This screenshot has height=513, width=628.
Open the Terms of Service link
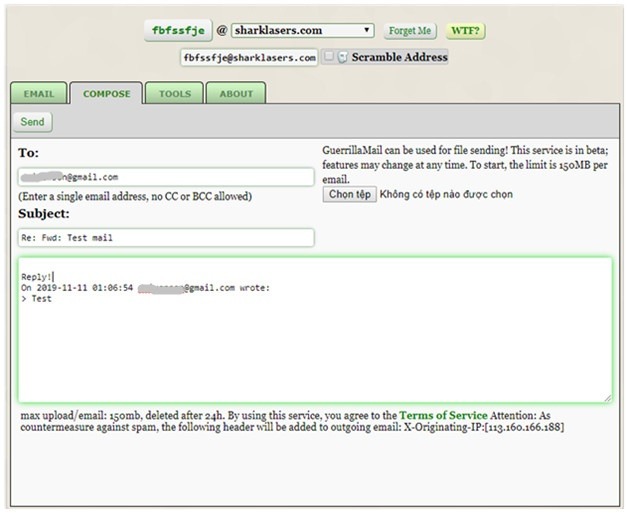pyautogui.click(x=443, y=415)
